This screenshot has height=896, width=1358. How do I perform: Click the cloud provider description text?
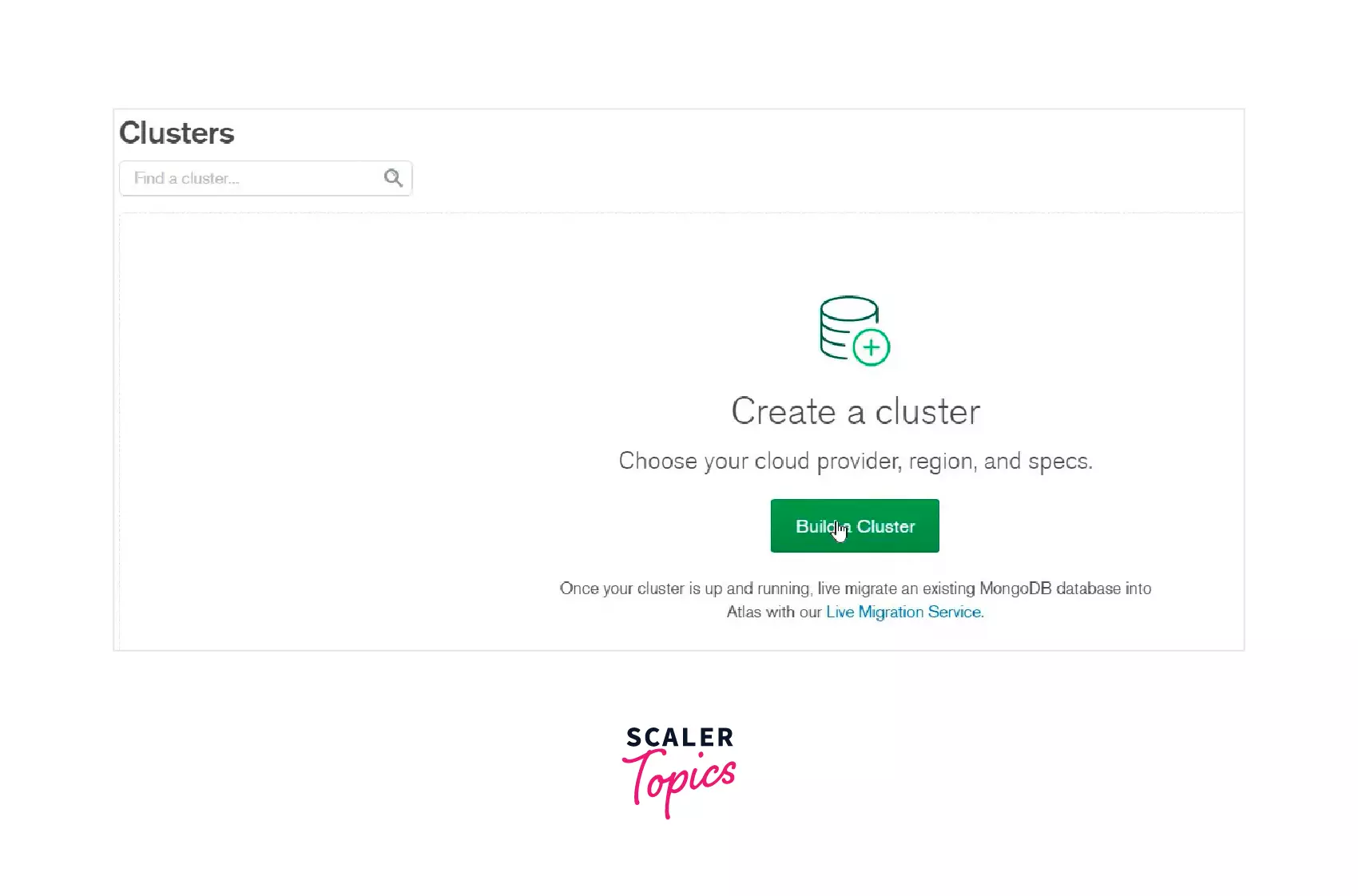tap(856, 461)
